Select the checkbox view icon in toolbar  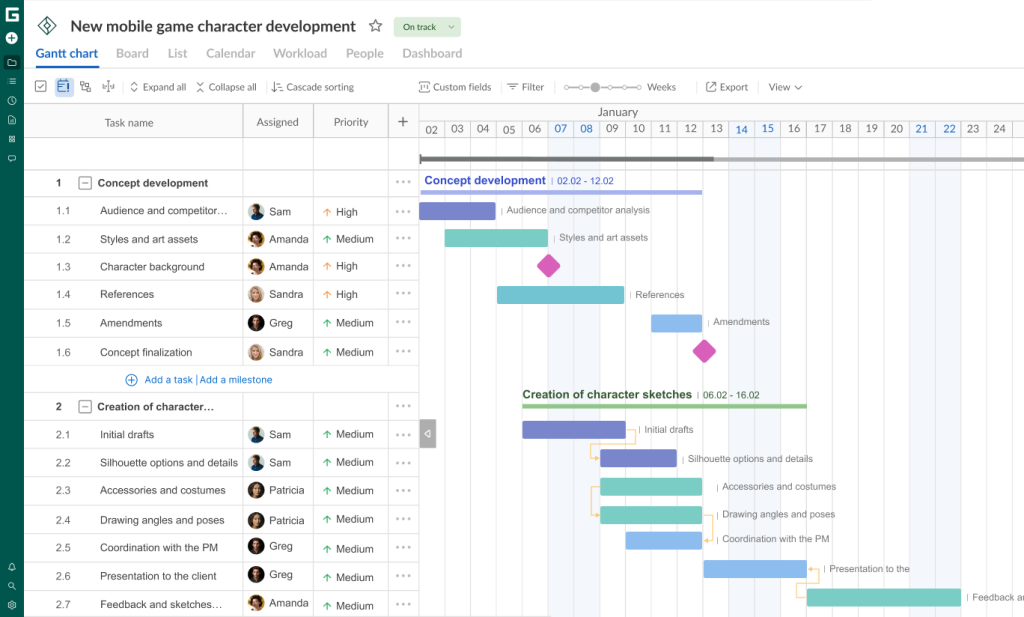click(40, 86)
